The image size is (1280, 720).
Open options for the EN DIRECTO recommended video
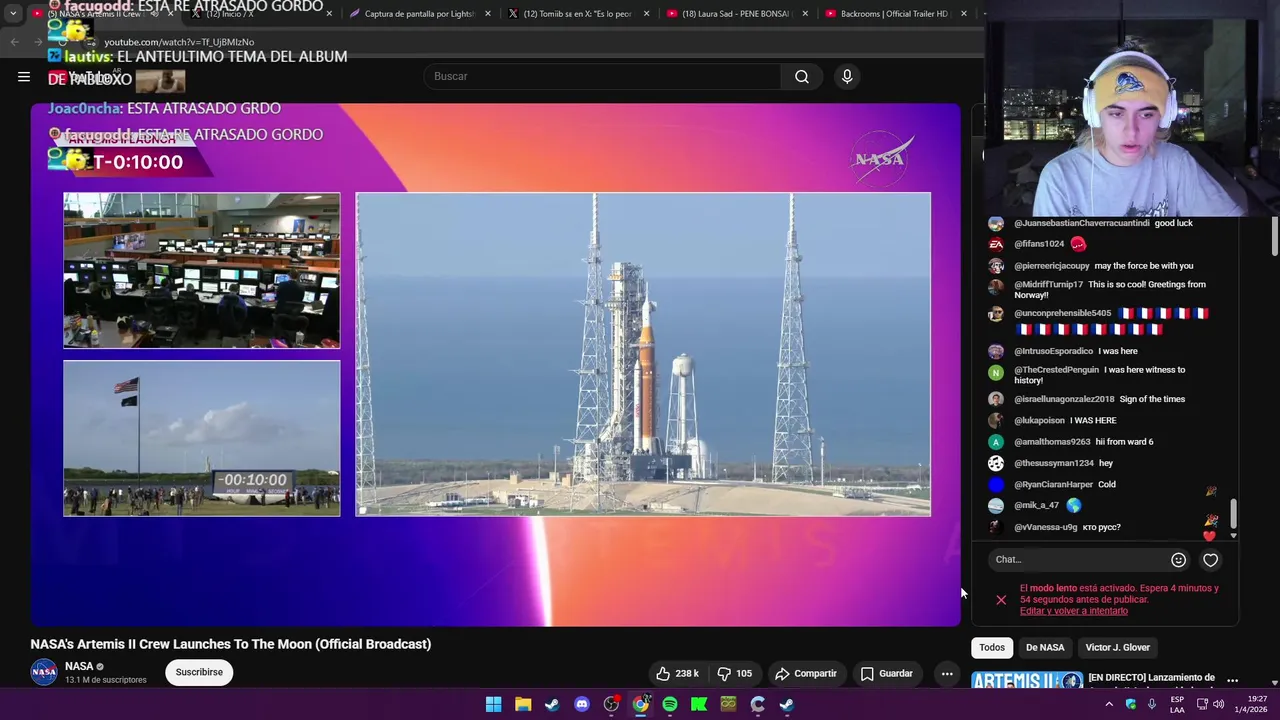pyautogui.click(x=1232, y=681)
